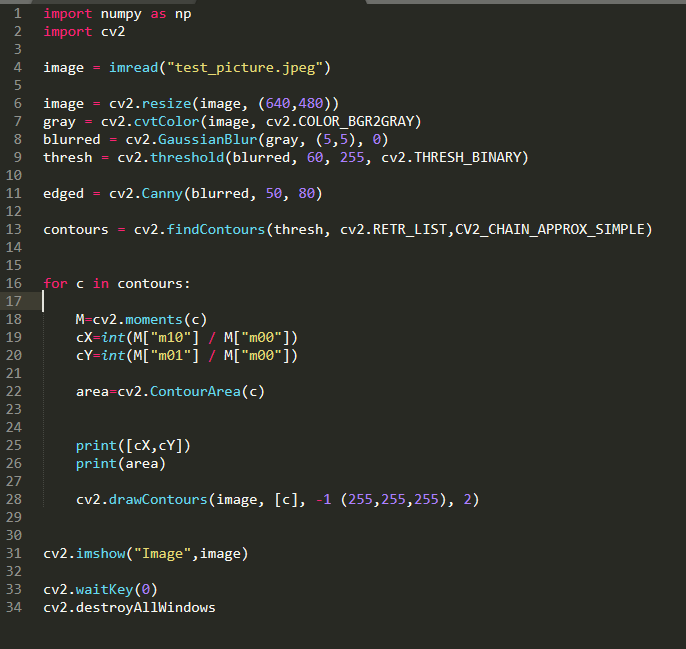
Task: Click the "GaussianBlur" method name
Action: pyautogui.click(x=207, y=140)
